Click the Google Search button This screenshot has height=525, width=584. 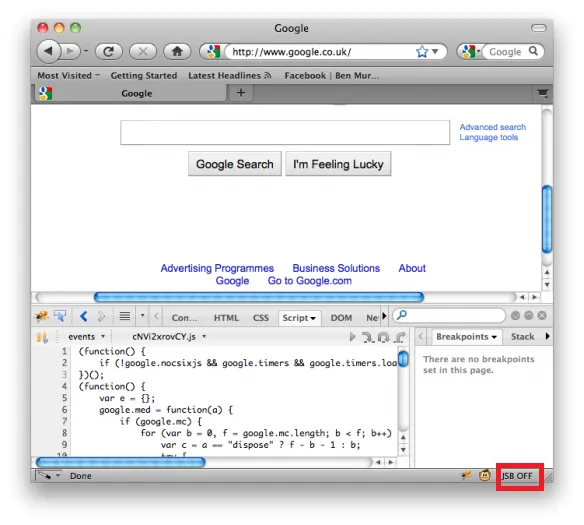point(235,164)
